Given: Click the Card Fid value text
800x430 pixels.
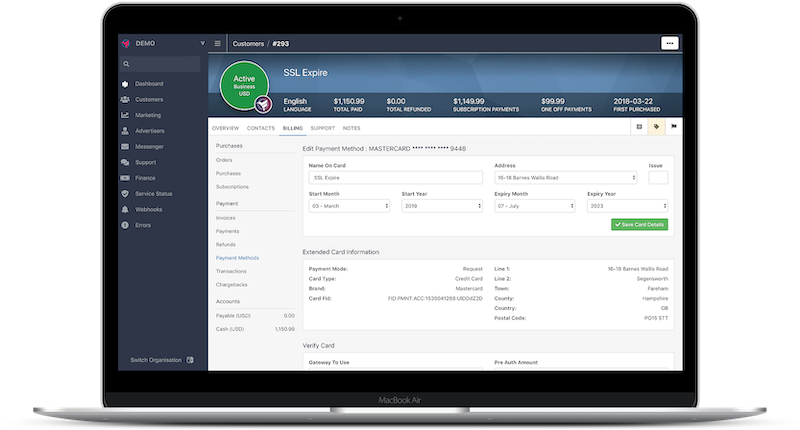Looking at the screenshot, I should click(x=435, y=299).
